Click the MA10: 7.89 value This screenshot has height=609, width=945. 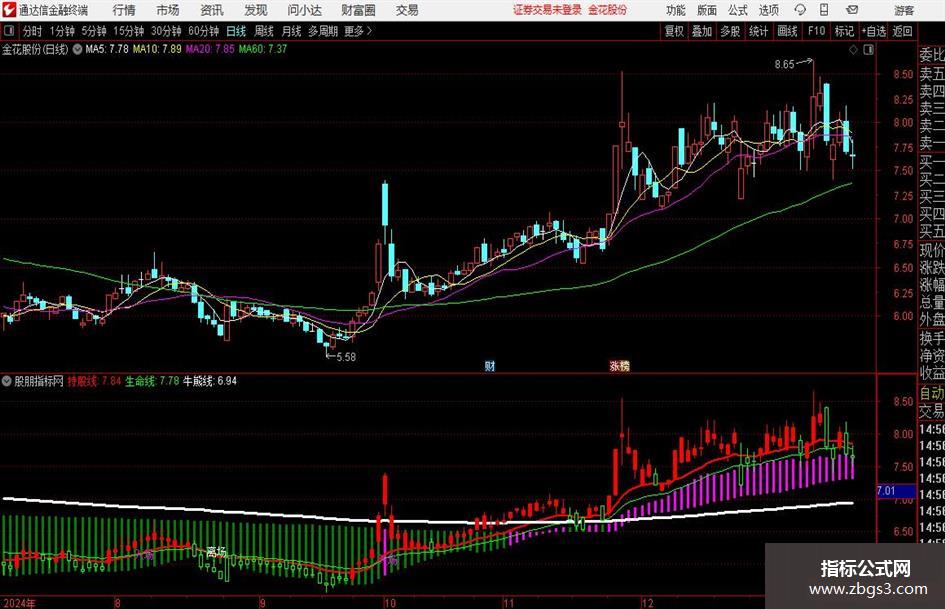point(157,49)
